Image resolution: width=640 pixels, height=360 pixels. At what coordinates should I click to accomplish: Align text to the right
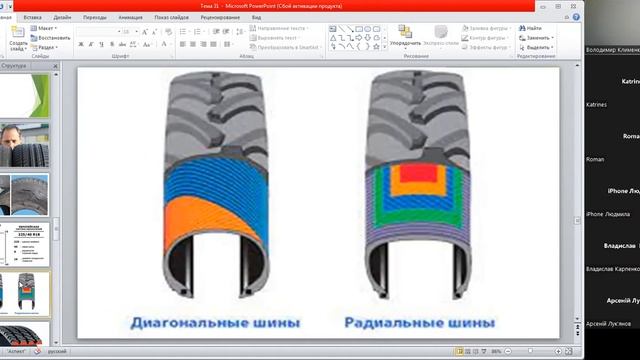pyautogui.click(x=203, y=44)
